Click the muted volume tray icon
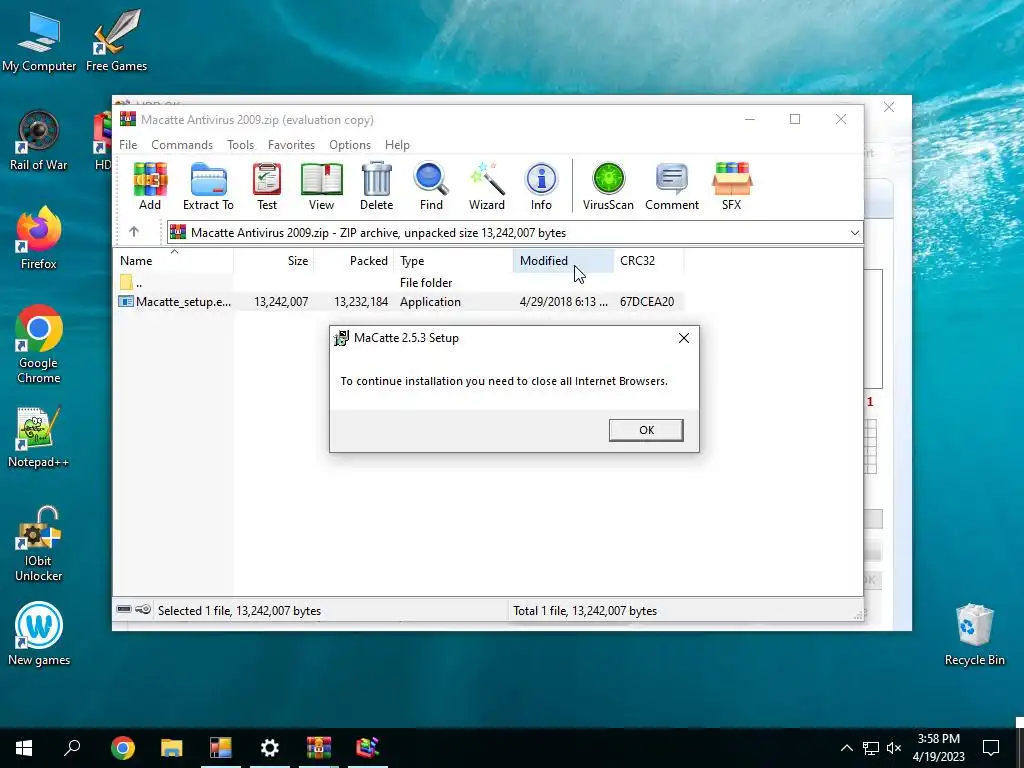The image size is (1024, 768). coord(894,748)
